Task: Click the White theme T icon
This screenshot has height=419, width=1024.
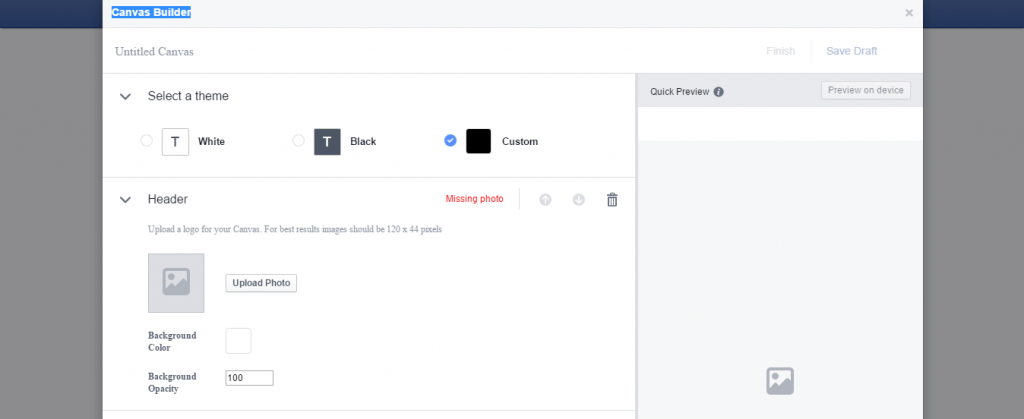Action: coord(175,142)
